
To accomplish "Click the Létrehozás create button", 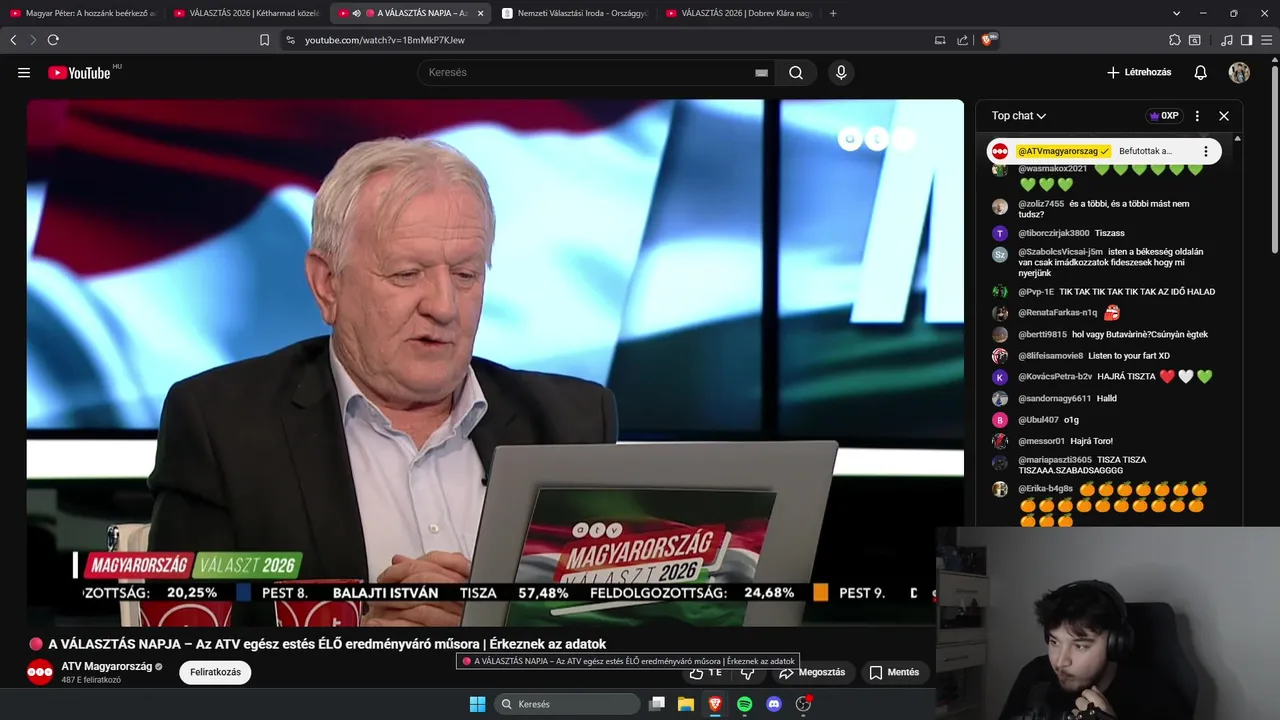I will tap(1139, 72).
